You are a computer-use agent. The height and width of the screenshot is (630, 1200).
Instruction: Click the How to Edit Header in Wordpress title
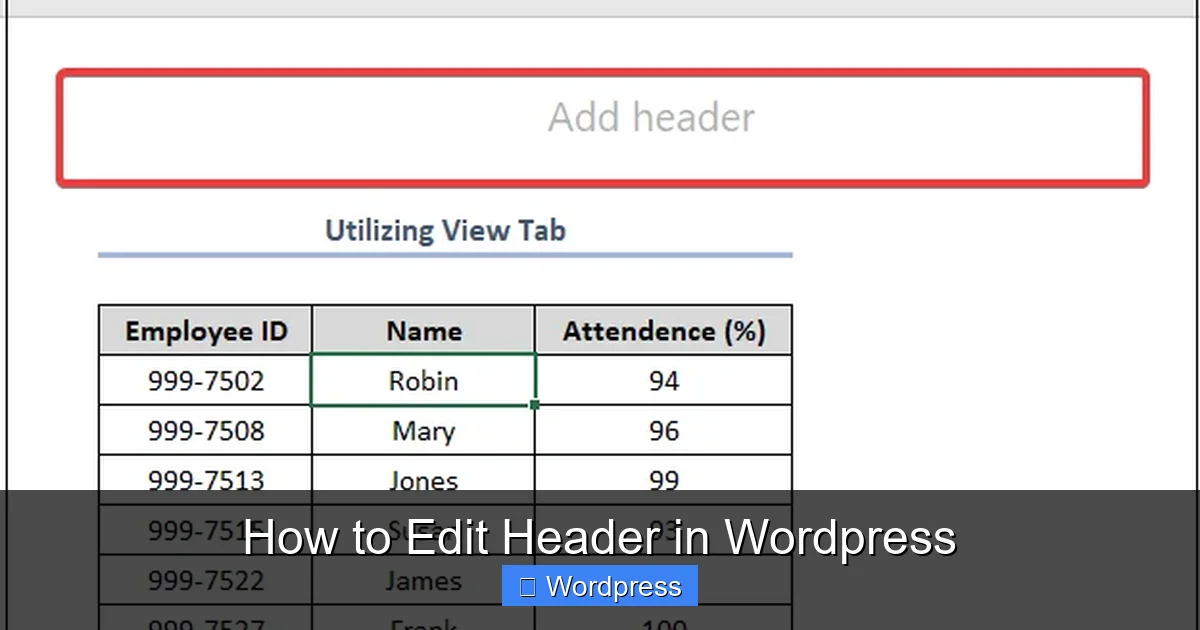point(600,537)
